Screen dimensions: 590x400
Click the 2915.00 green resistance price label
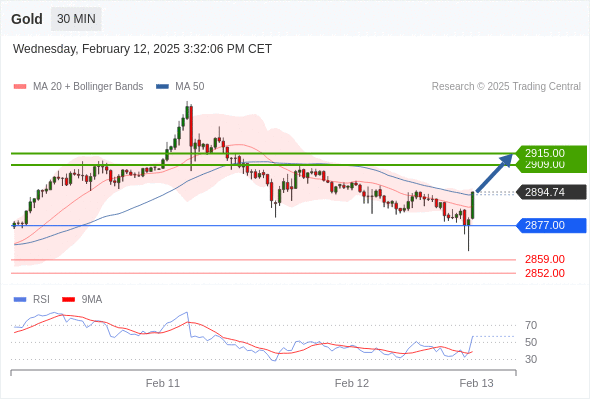click(x=551, y=153)
